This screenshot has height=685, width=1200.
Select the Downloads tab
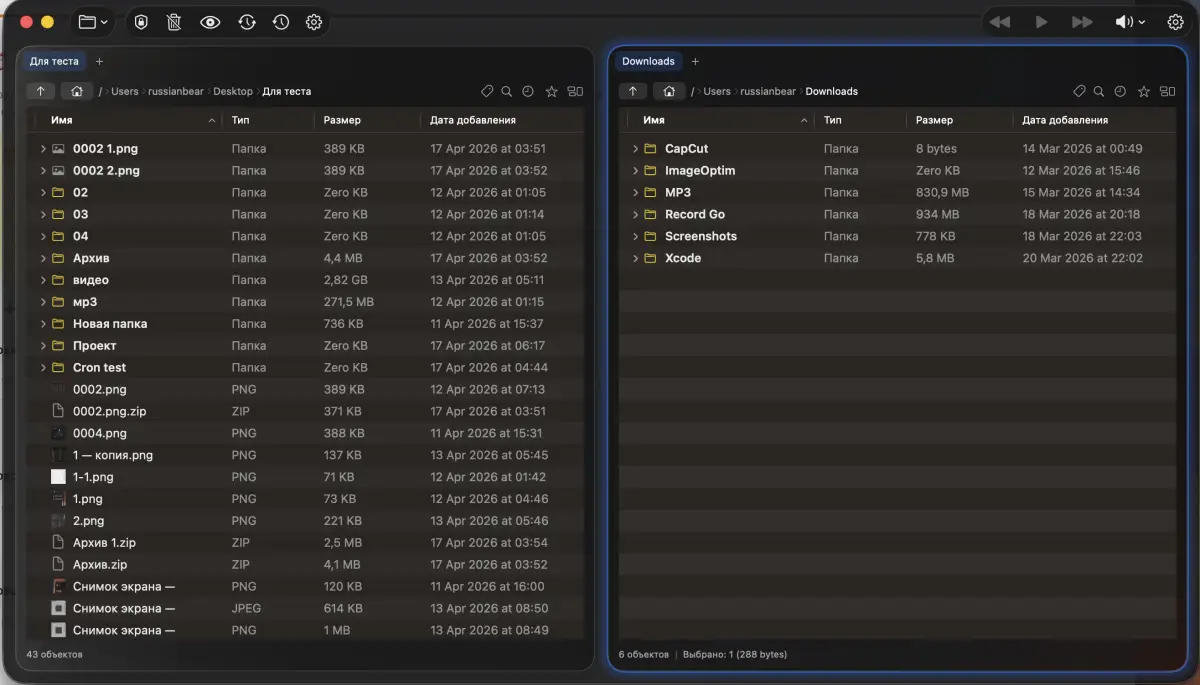648,61
